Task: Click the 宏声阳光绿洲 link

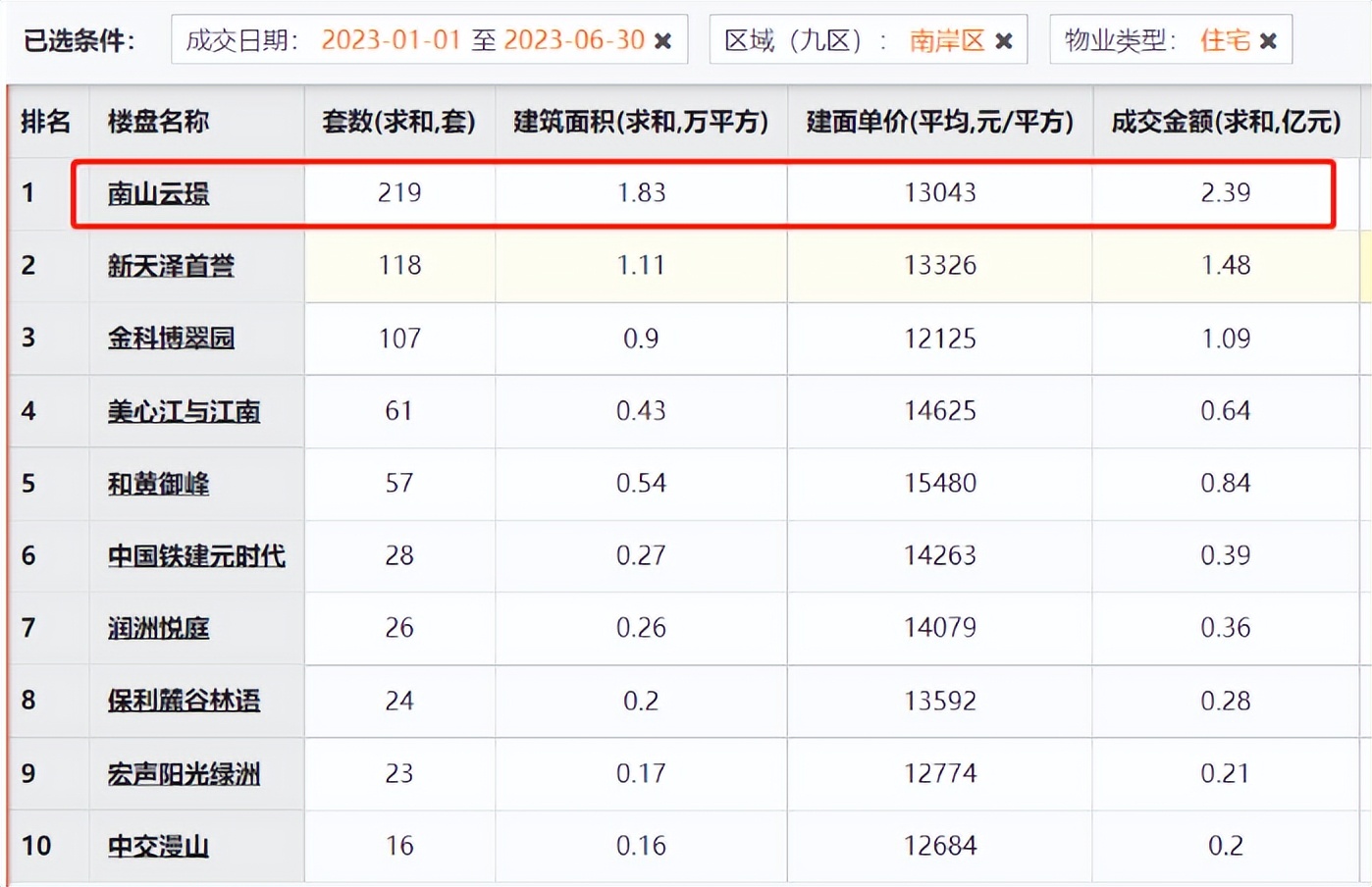Action: [184, 773]
